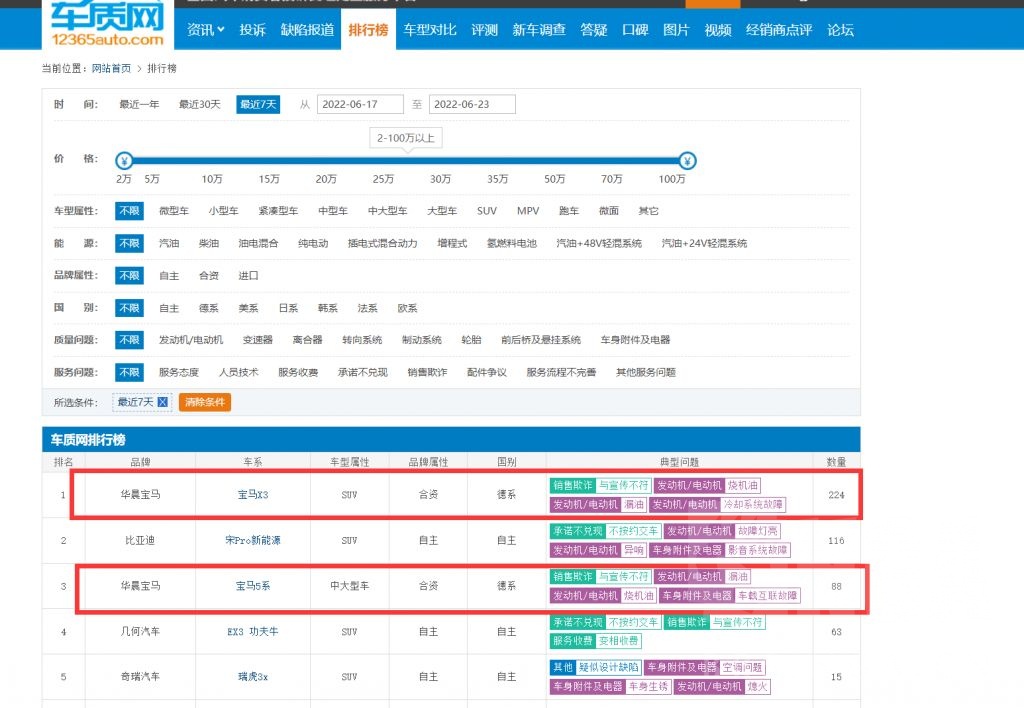This screenshot has height=708, width=1024.
Task: Open the 投诉 navigation tab
Action: click(253, 30)
